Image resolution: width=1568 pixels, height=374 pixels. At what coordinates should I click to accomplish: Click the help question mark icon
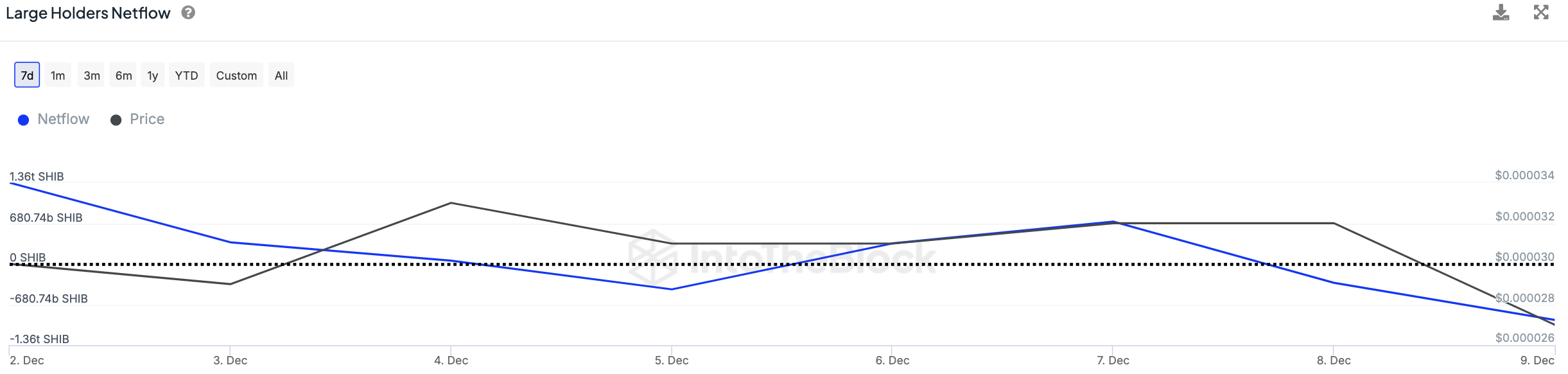click(188, 13)
